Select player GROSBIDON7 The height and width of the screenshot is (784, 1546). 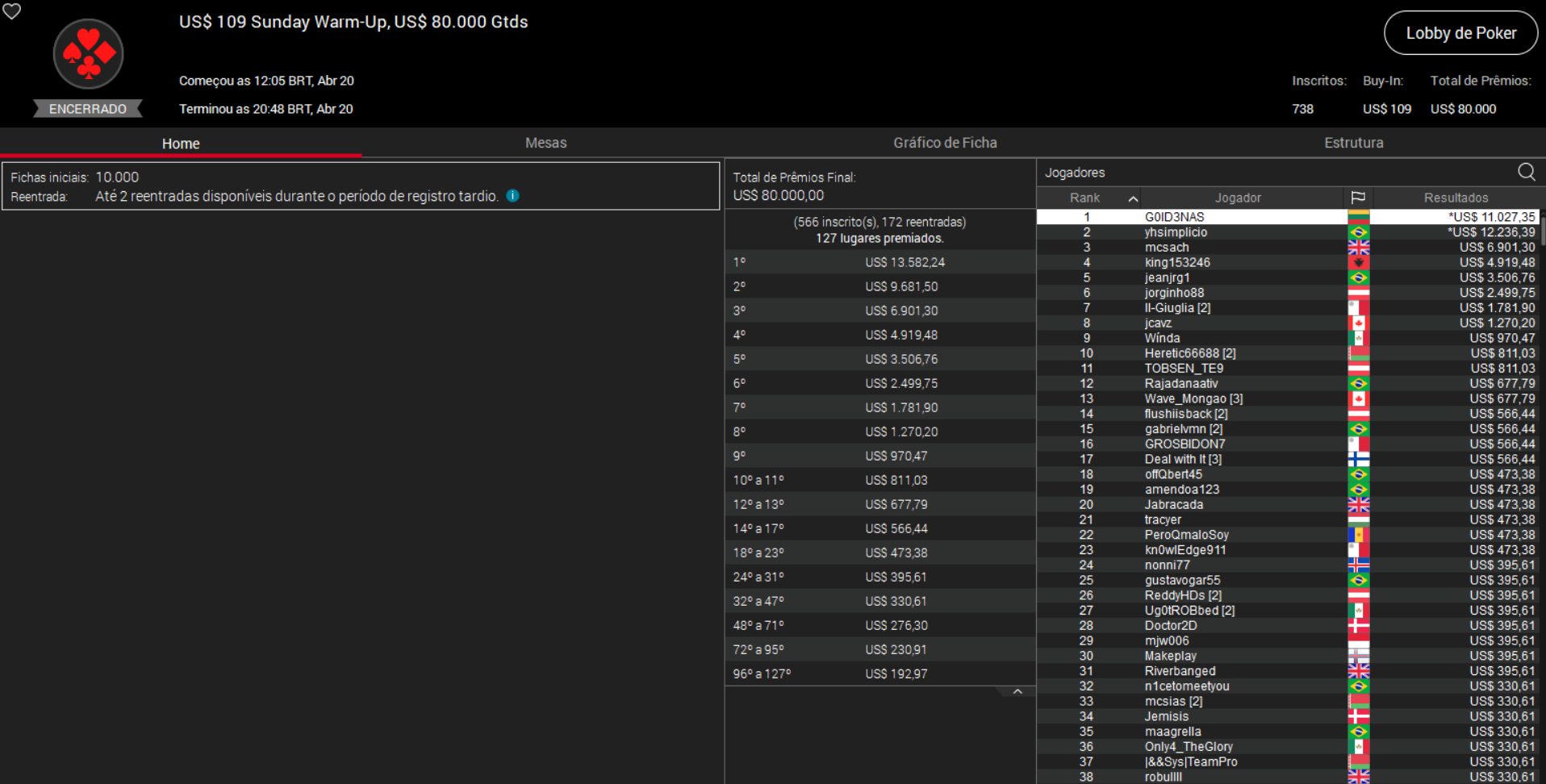click(x=1288, y=444)
